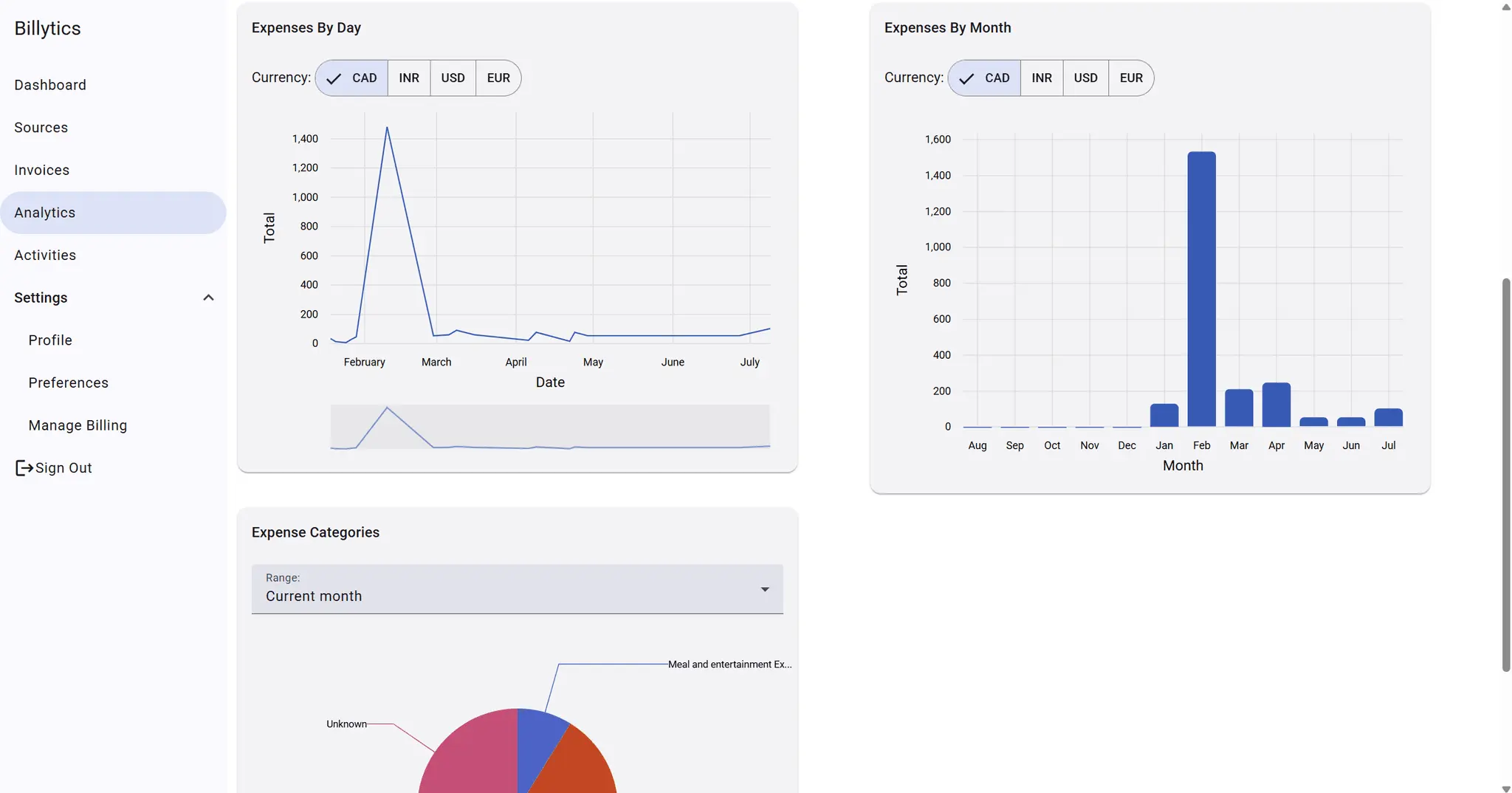Click the scrollbar up arrow

[1506, 6]
